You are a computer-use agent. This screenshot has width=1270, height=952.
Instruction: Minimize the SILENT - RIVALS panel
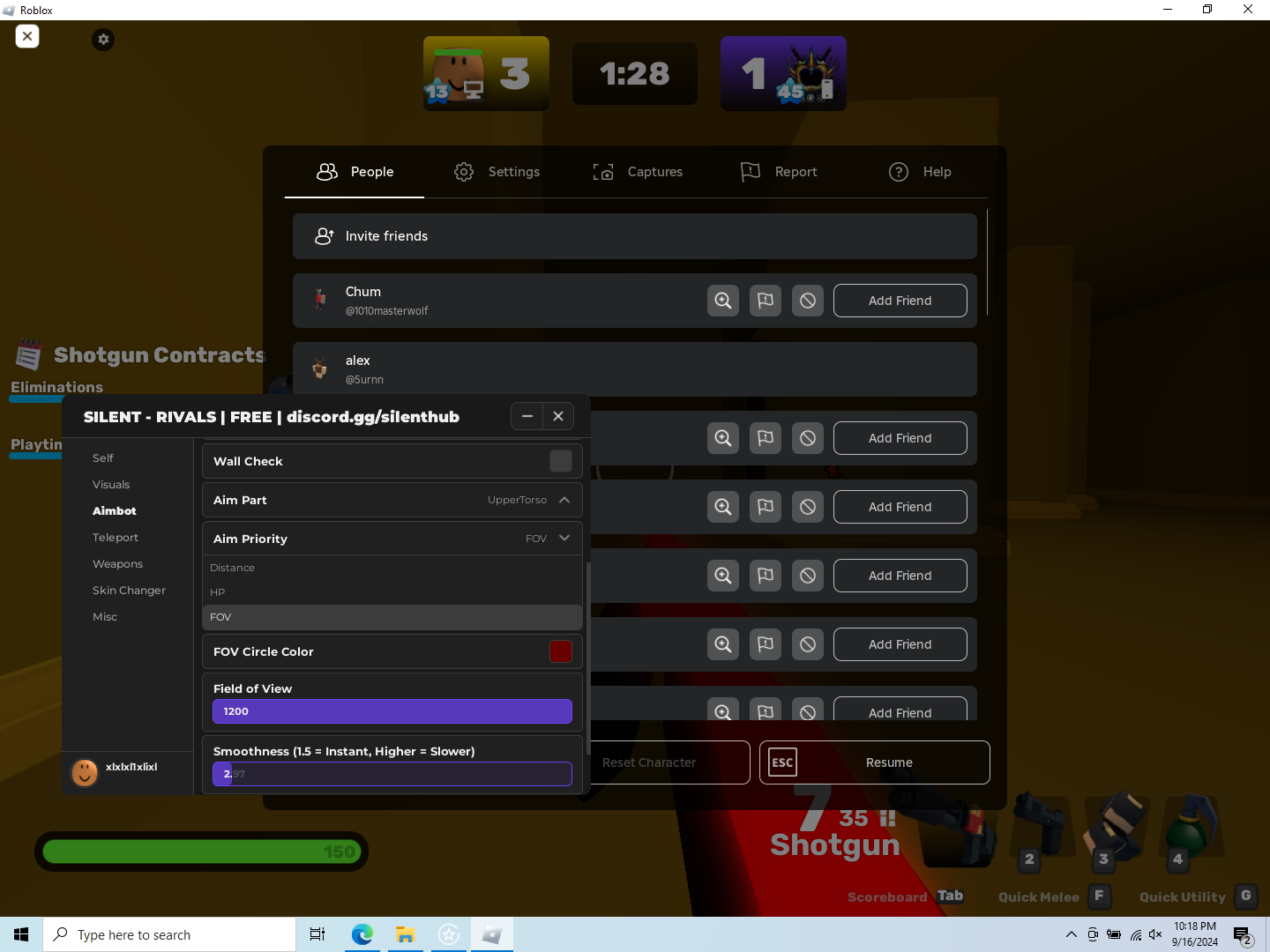(x=527, y=416)
